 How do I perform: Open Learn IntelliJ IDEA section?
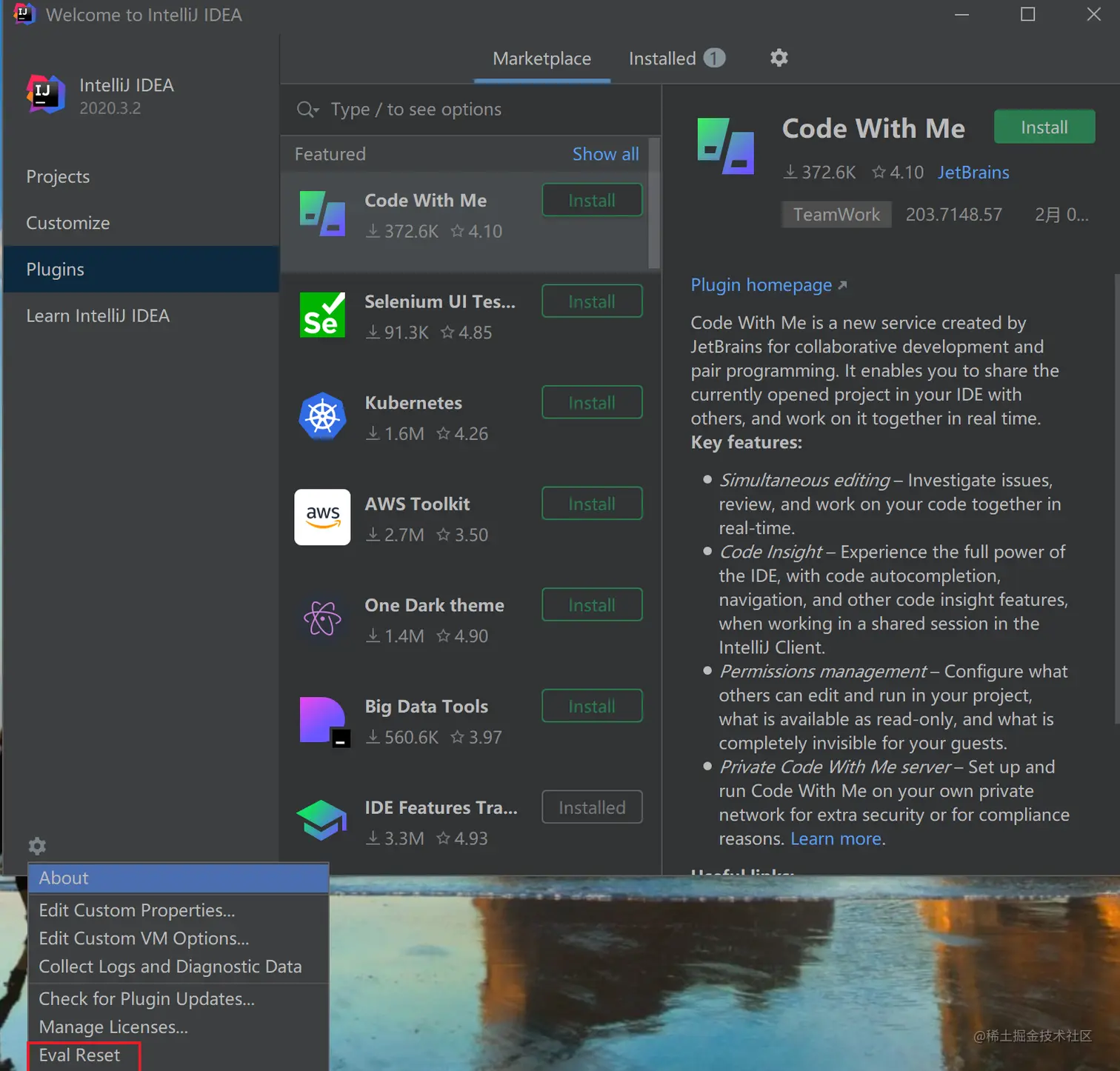[x=141, y=316]
